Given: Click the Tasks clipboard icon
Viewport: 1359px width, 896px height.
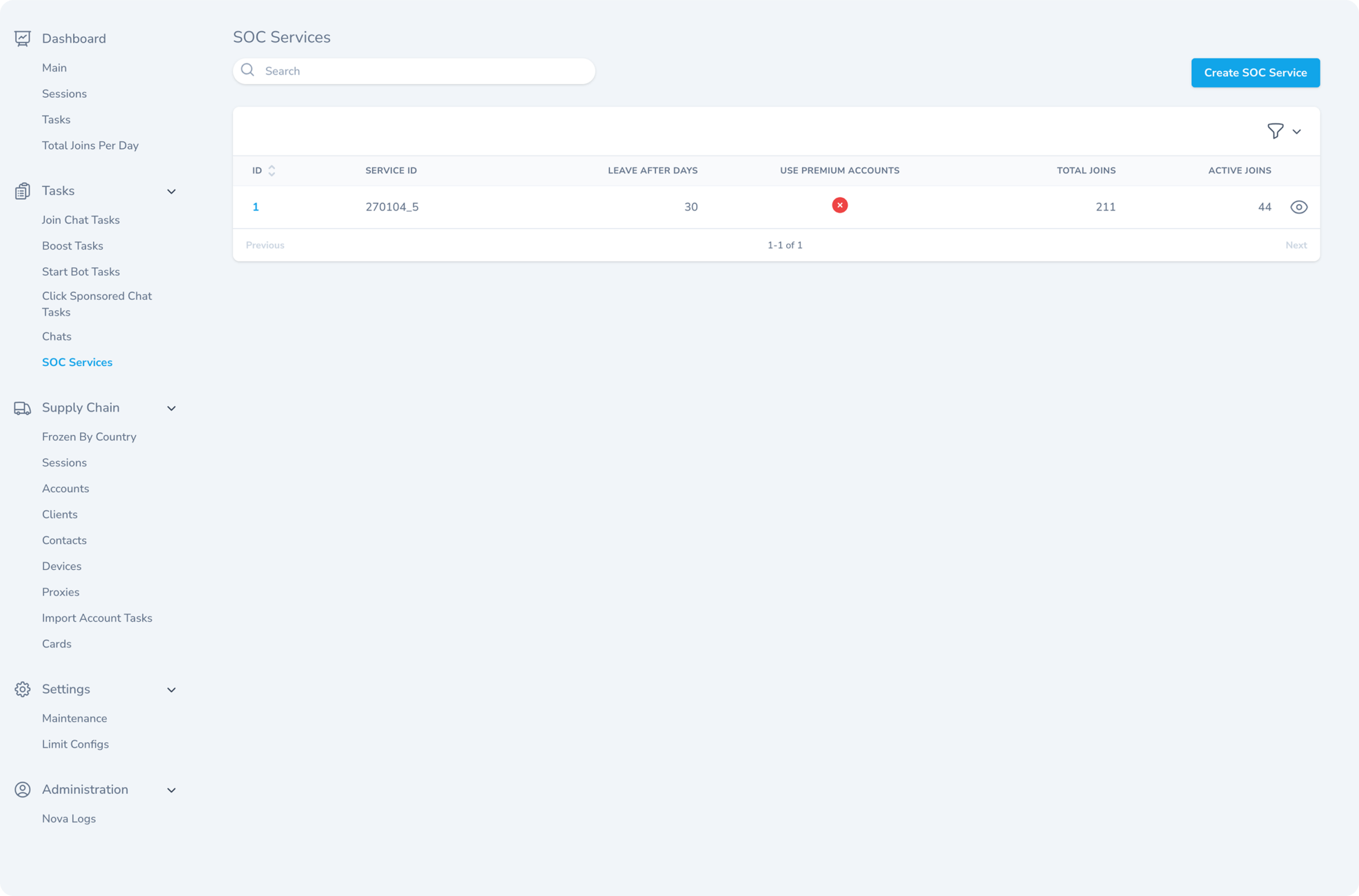Looking at the screenshot, I should pyautogui.click(x=22, y=191).
